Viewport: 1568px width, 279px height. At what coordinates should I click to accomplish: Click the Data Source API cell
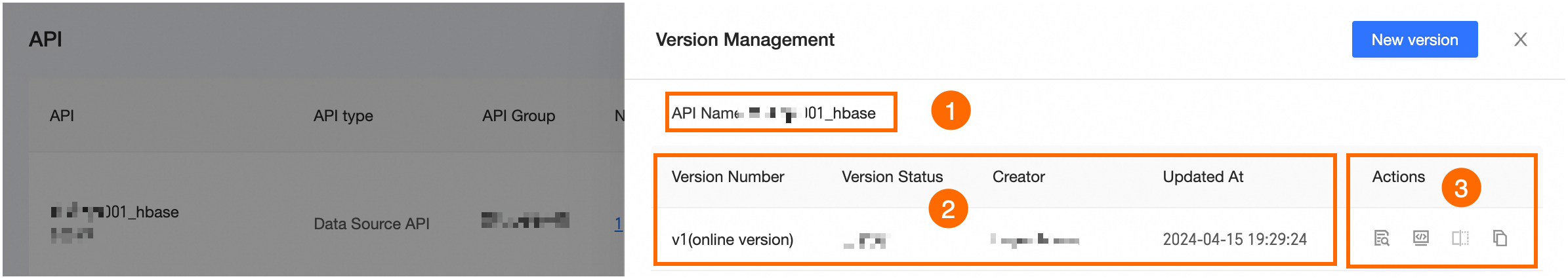(x=371, y=224)
